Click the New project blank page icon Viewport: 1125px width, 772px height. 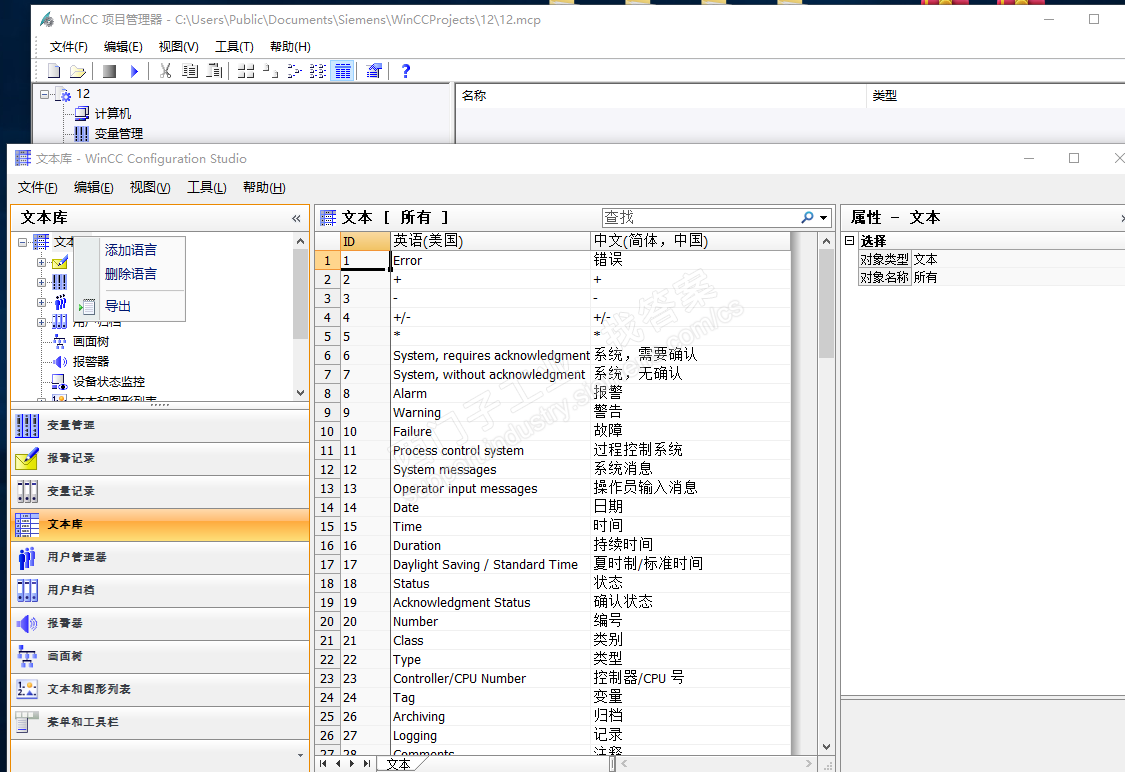click(x=54, y=71)
